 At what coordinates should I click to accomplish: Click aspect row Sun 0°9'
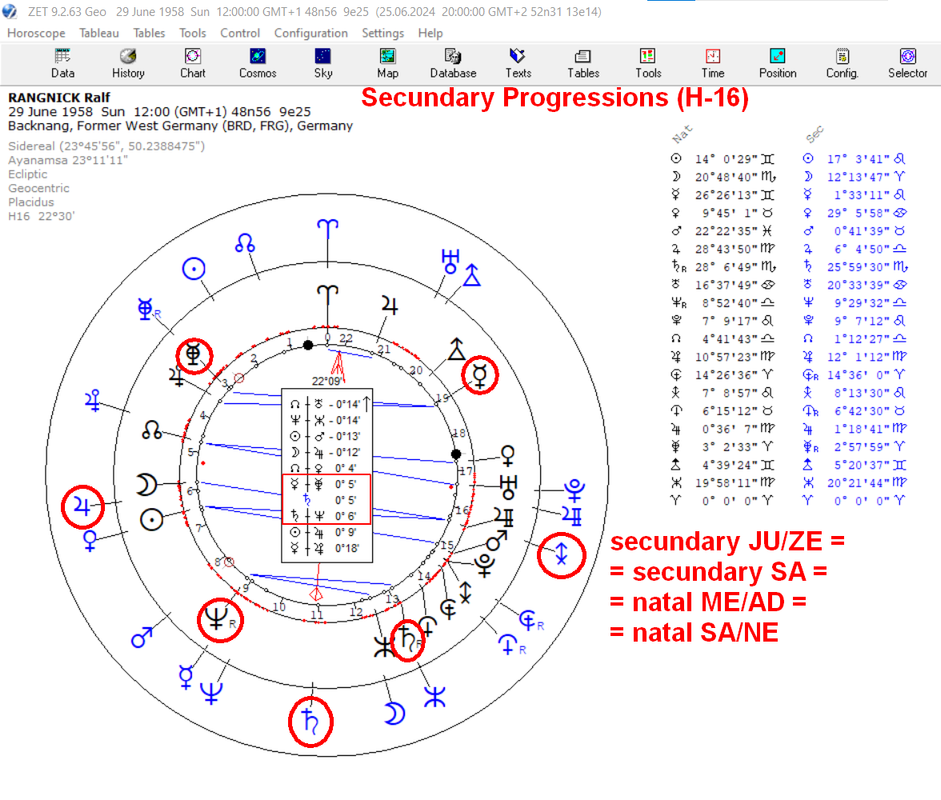(x=324, y=532)
